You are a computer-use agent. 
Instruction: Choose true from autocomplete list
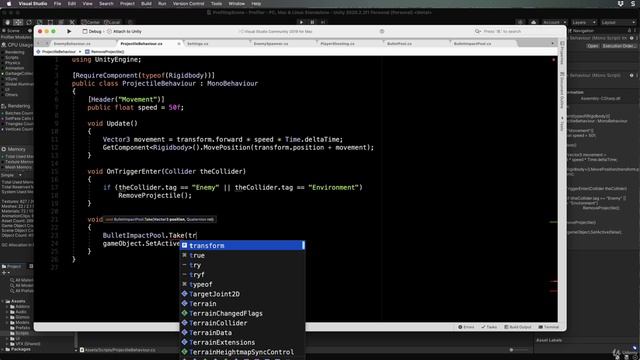click(x=242, y=256)
